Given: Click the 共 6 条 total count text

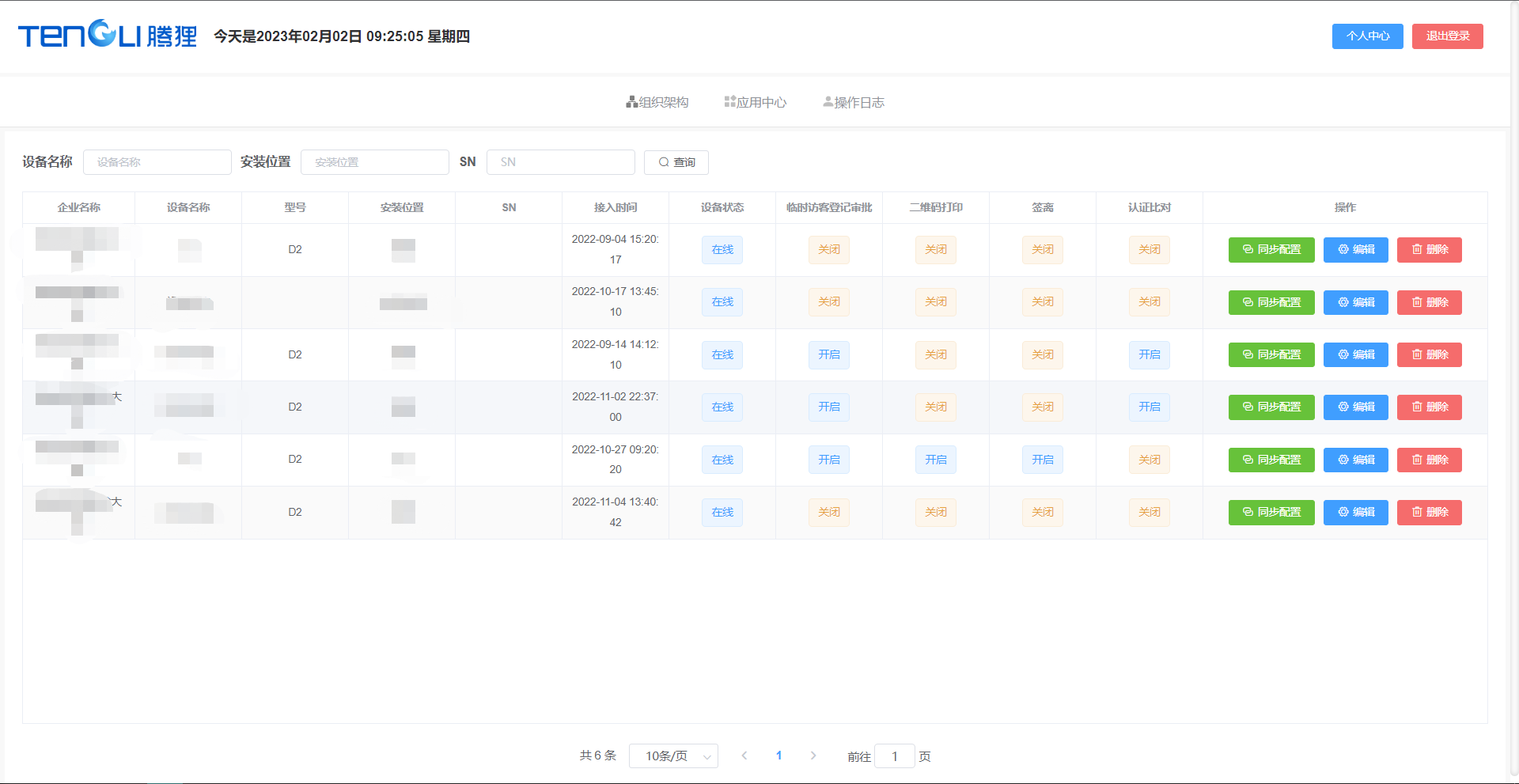Looking at the screenshot, I should 597,756.
